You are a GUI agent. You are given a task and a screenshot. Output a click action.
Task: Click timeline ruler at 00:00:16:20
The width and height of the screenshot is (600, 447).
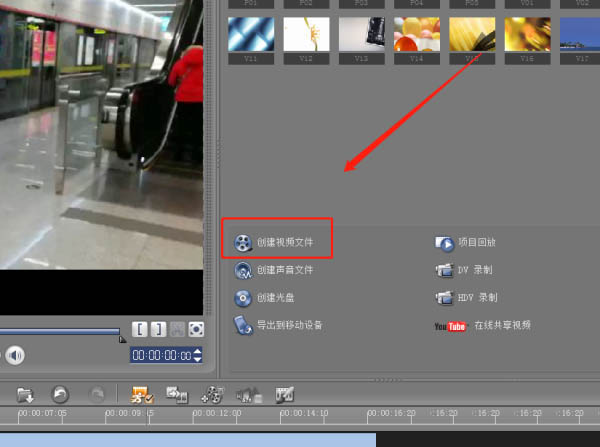(391, 413)
